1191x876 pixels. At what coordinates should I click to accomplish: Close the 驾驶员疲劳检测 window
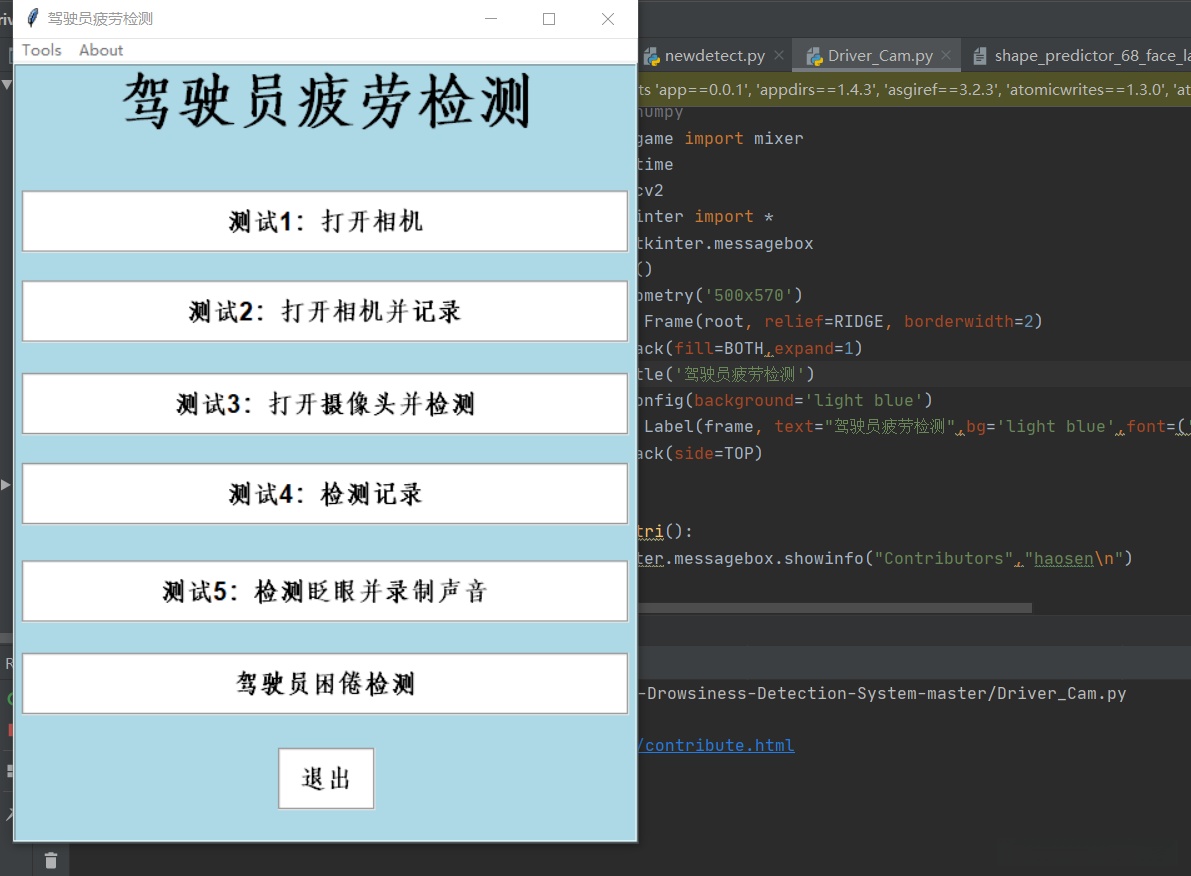(608, 19)
